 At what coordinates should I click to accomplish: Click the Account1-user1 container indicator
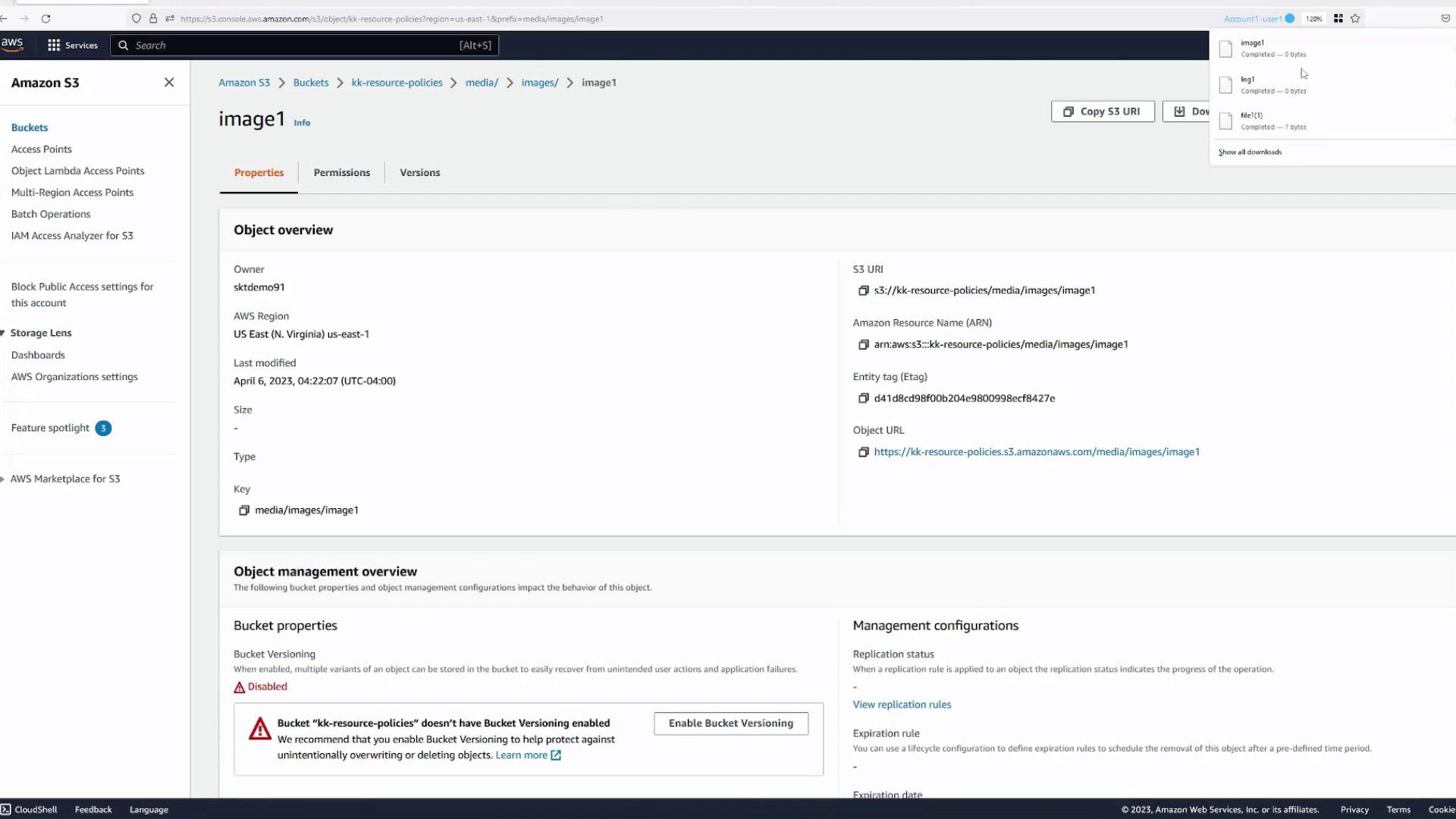pos(1259,18)
